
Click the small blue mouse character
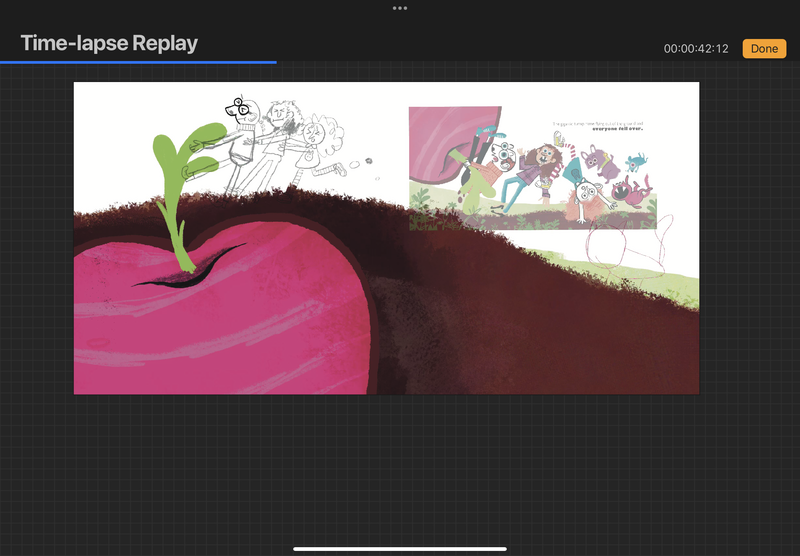[x=635, y=160]
